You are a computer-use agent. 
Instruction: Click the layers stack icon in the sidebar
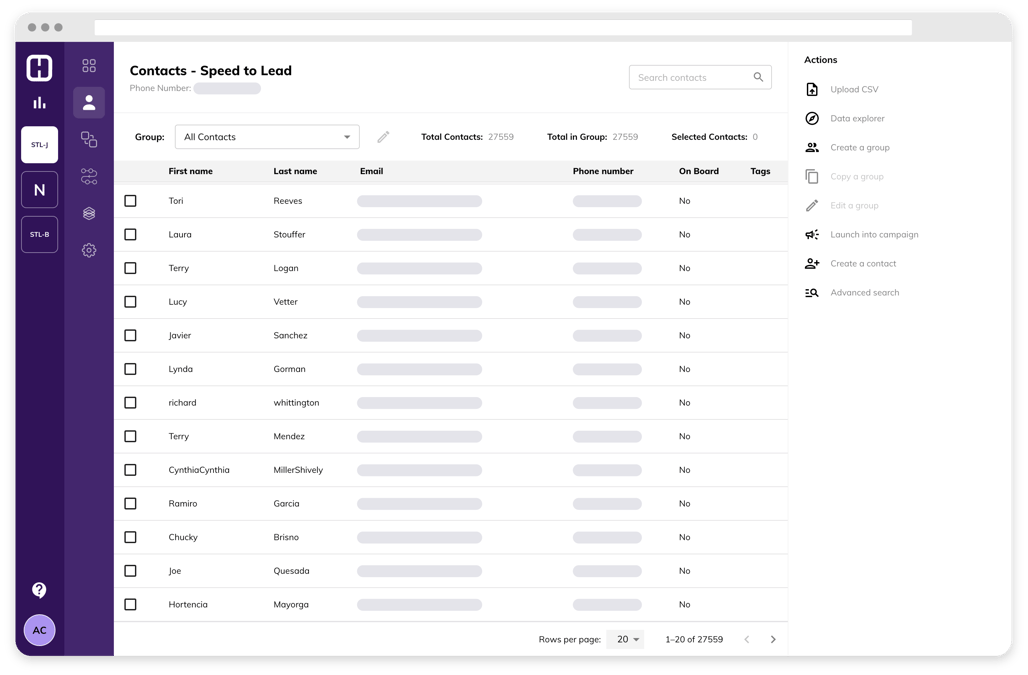89,213
